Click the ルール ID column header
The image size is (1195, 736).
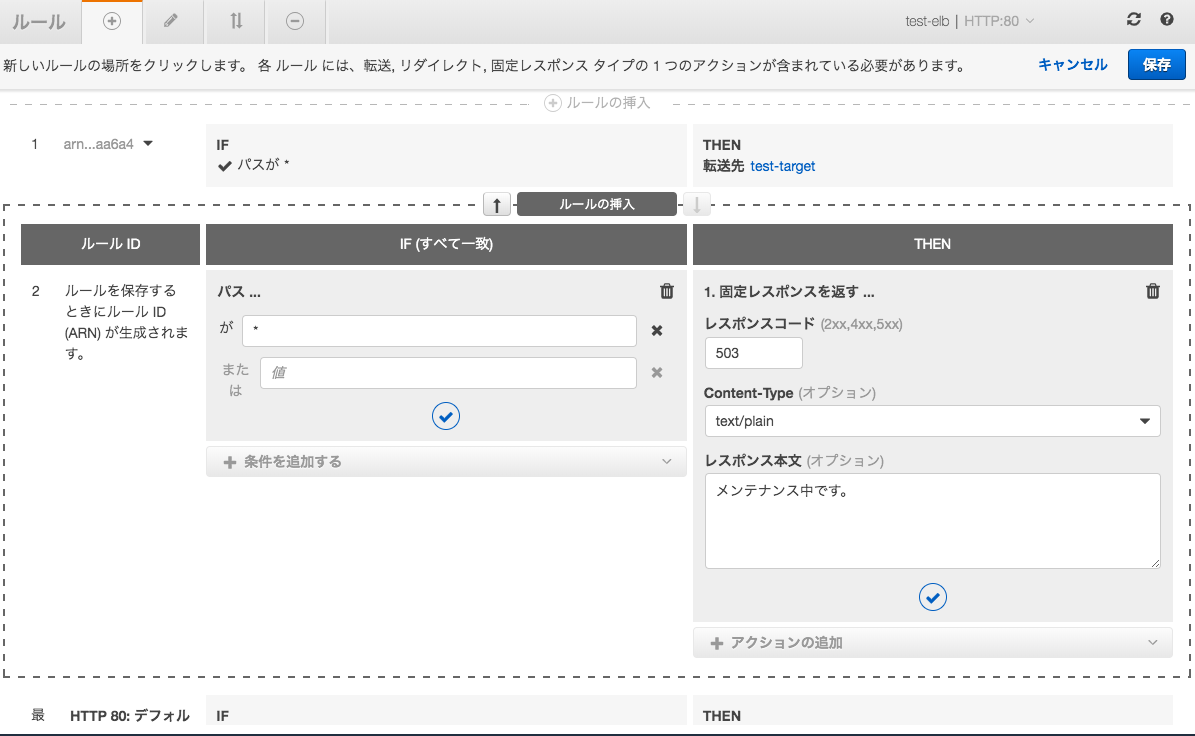111,244
